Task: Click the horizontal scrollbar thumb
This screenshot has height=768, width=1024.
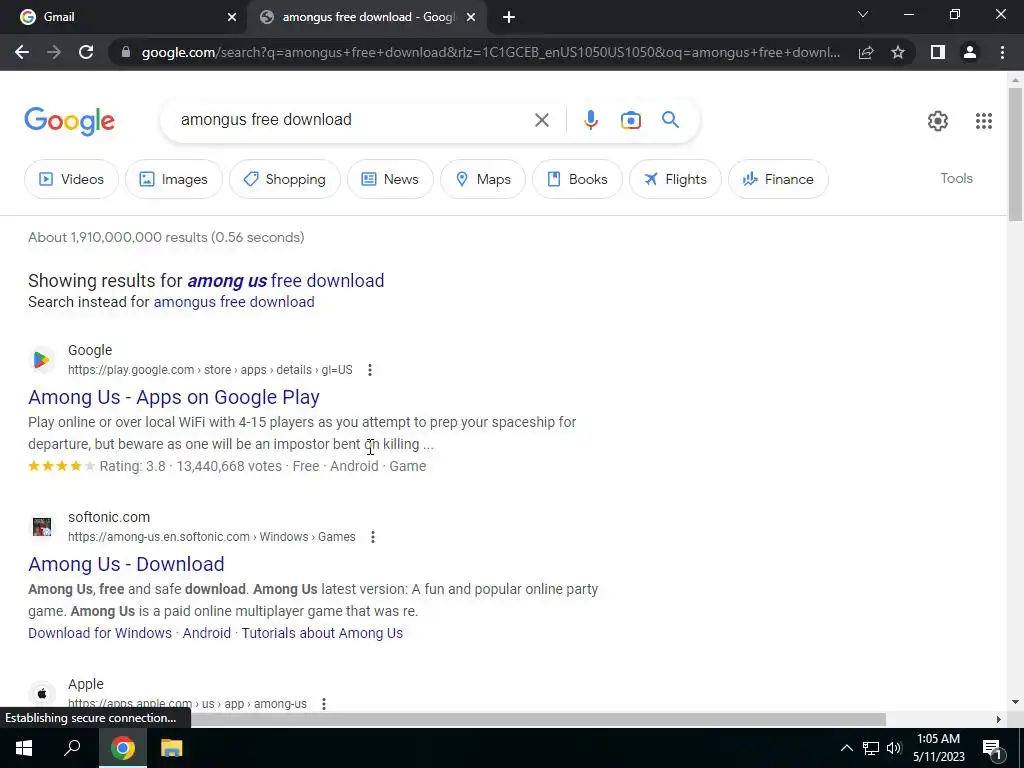Action: [538, 720]
